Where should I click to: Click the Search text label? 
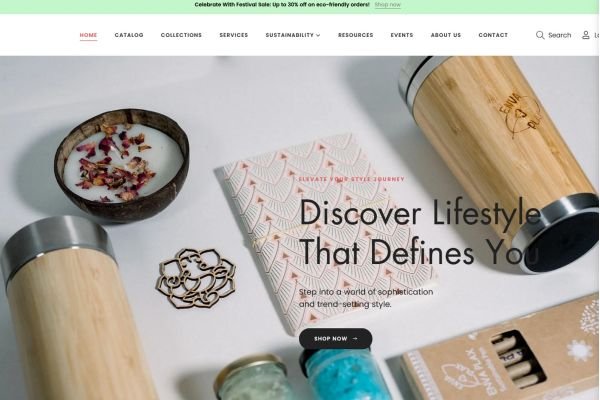click(559, 35)
